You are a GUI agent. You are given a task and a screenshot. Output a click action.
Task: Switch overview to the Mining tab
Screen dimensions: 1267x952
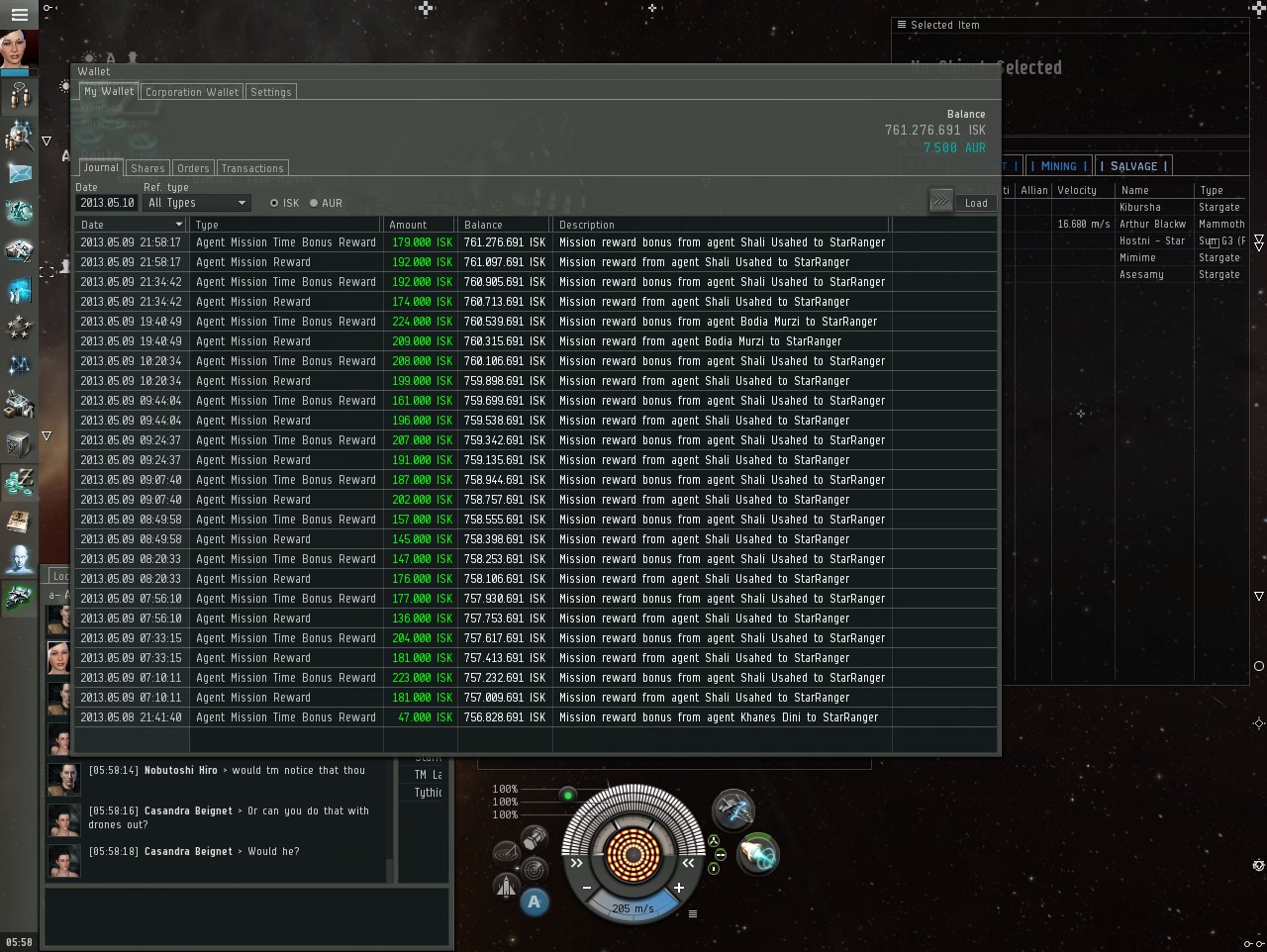[x=1058, y=166]
